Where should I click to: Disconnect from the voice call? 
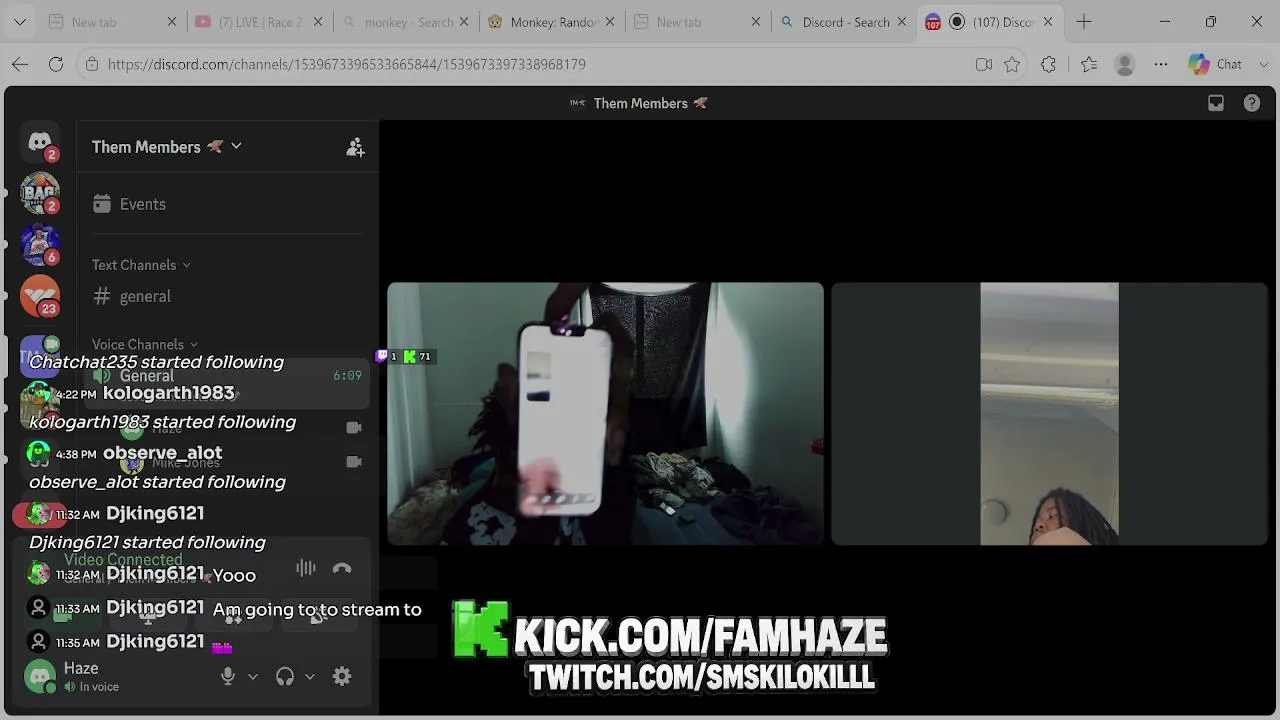click(342, 569)
